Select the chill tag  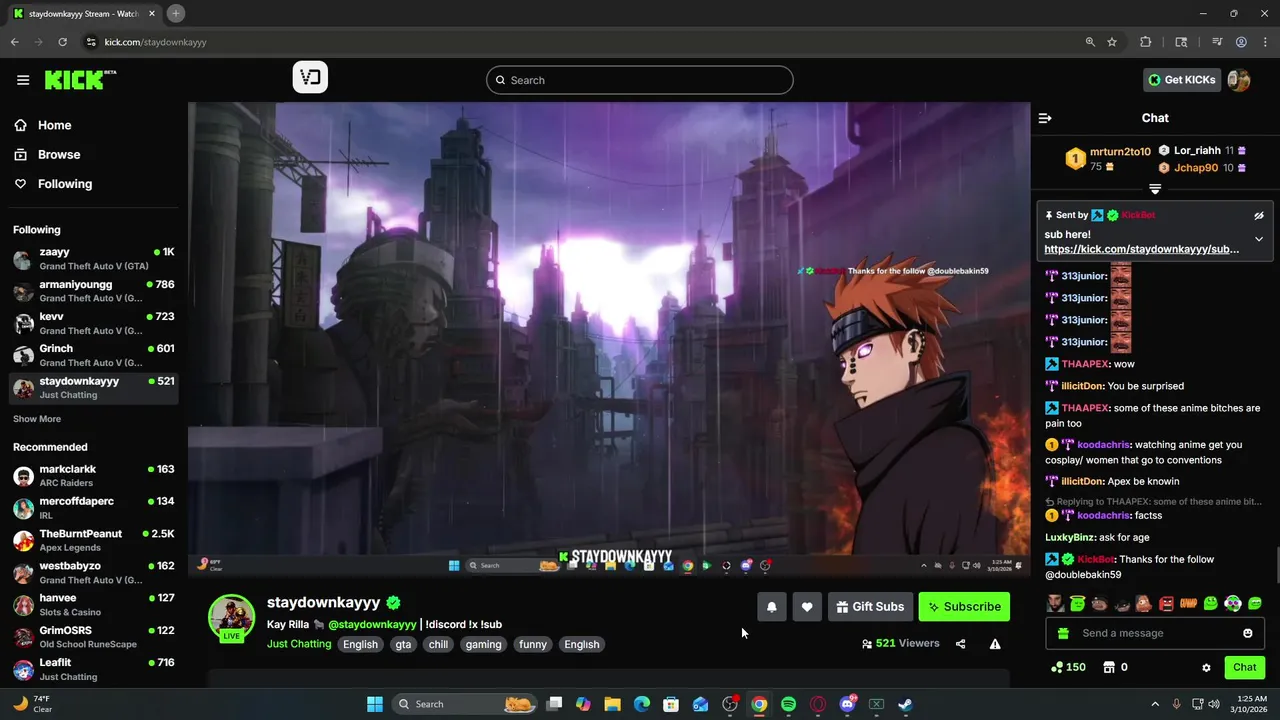coord(438,644)
